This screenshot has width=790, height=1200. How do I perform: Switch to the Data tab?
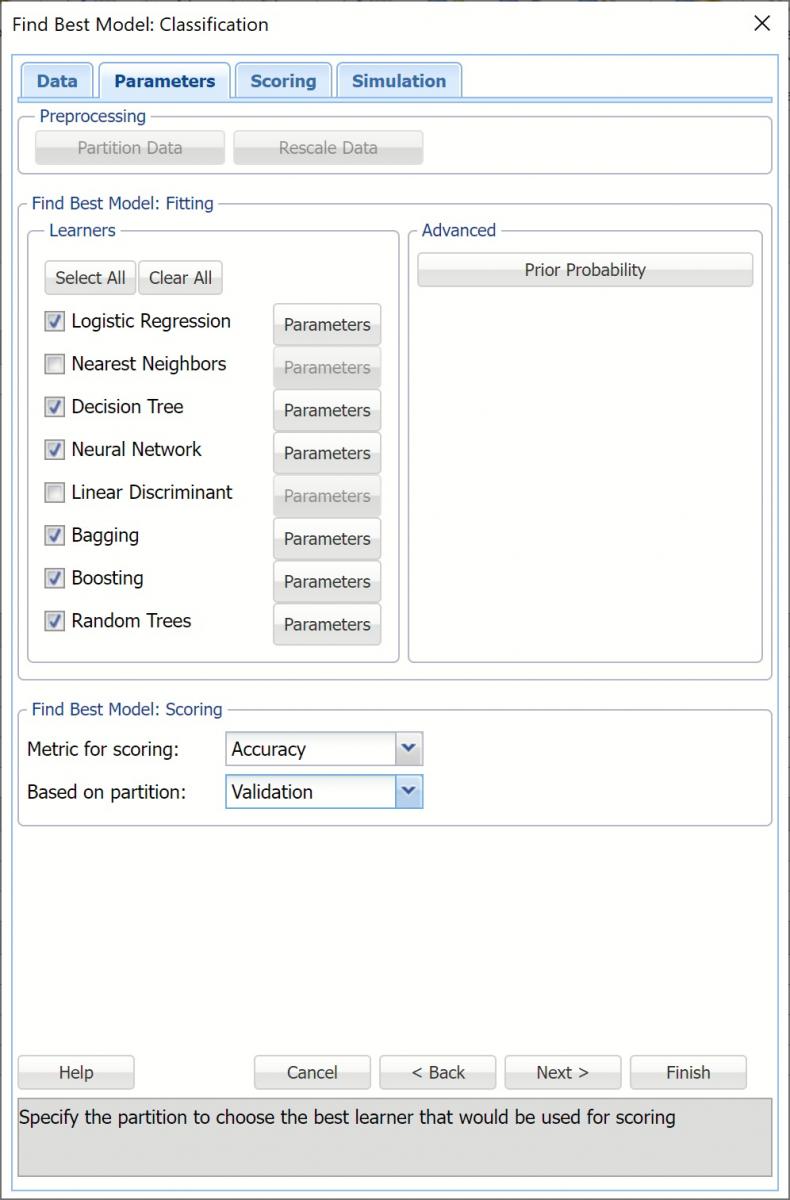[x=57, y=82]
